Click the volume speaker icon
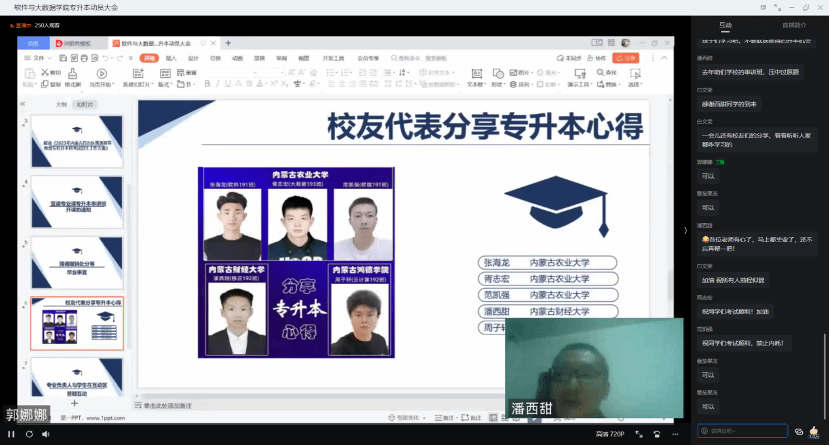The image size is (830, 446). 44,435
